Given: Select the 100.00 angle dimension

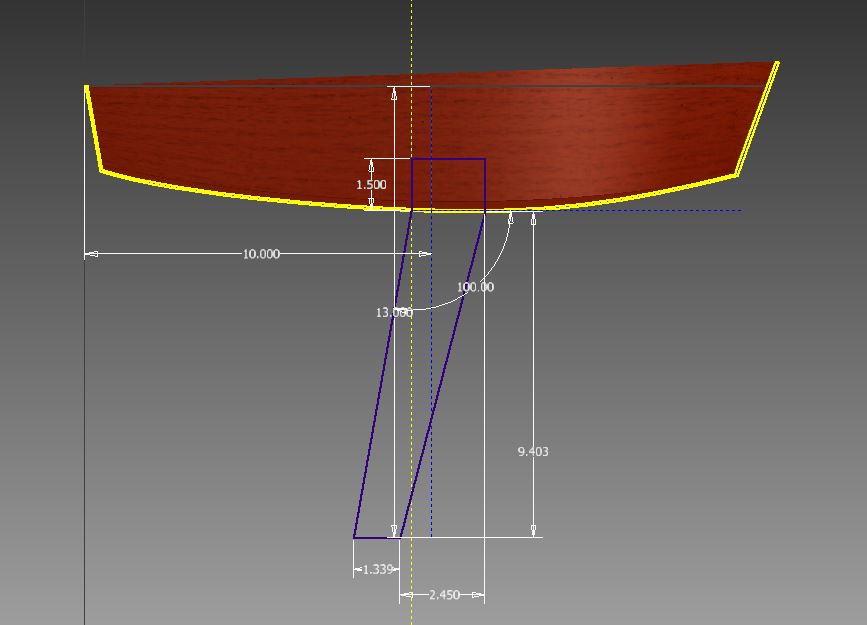Looking at the screenshot, I should point(476,287).
